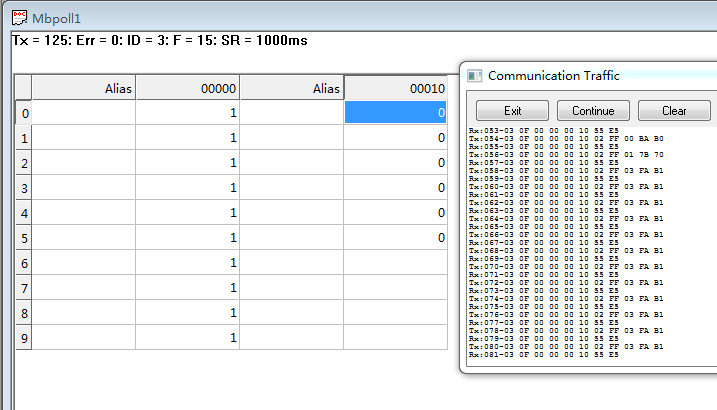
Task: Select row header 5
Action: (x=24, y=238)
